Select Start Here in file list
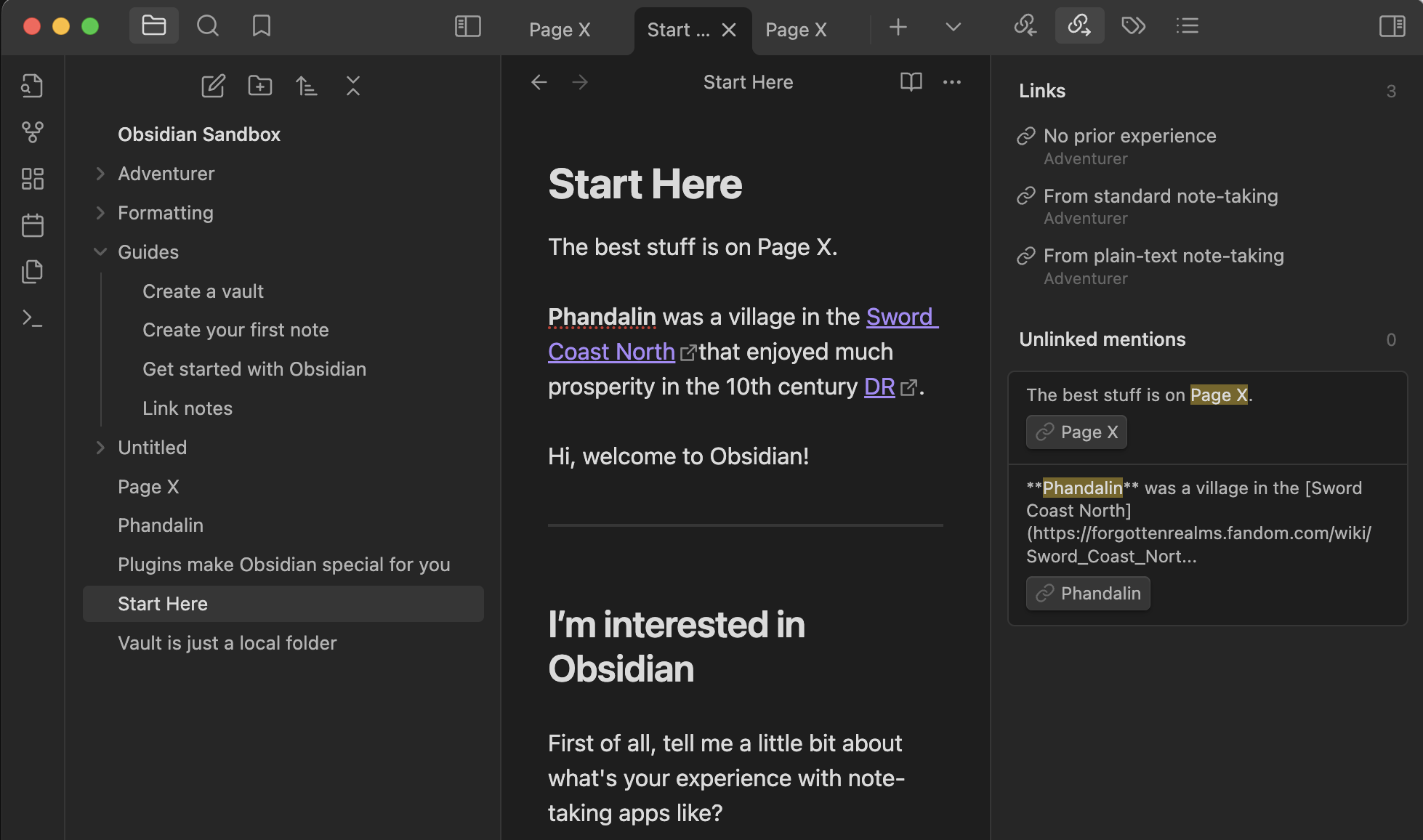The height and width of the screenshot is (840, 1423). pyautogui.click(x=283, y=604)
